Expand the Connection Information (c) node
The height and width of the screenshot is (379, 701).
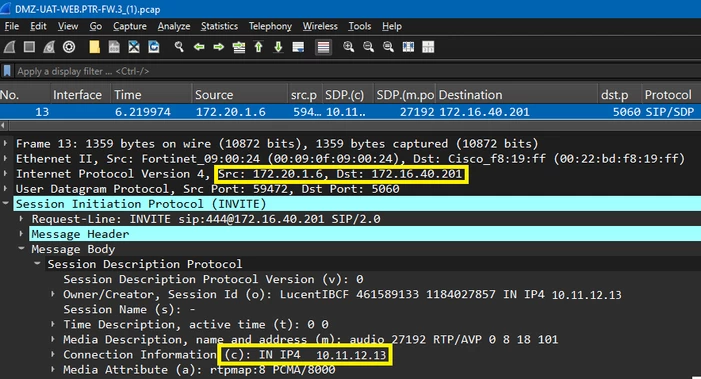[53, 354]
